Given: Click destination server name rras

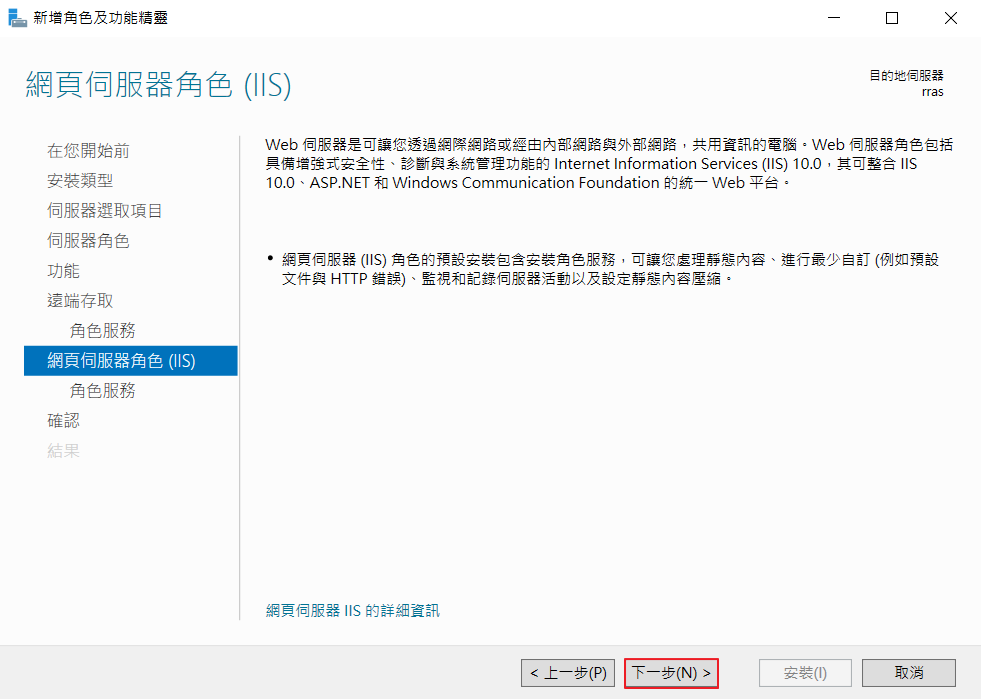Looking at the screenshot, I should point(932,92).
